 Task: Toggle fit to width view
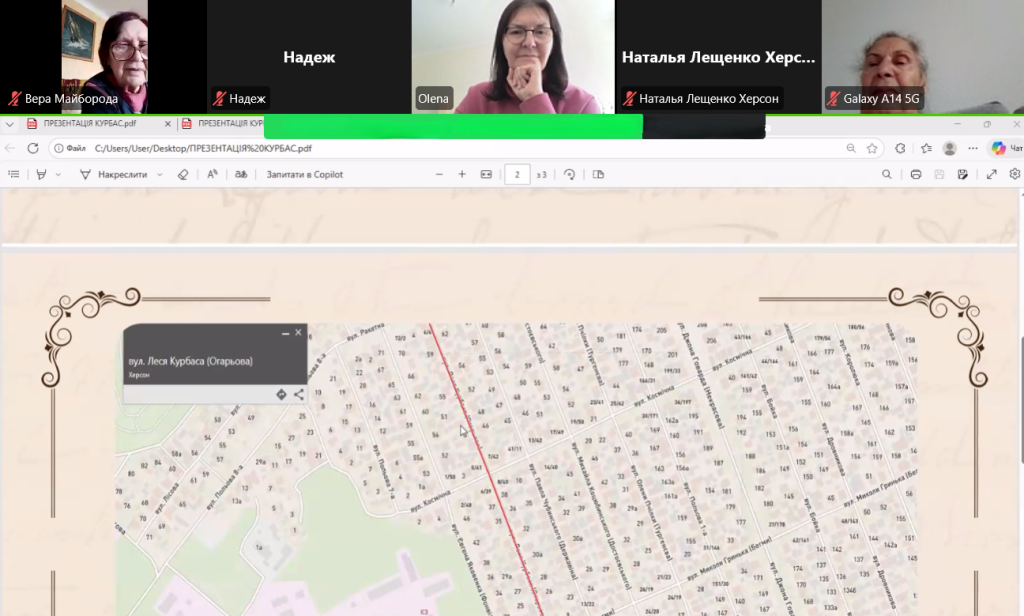(x=486, y=174)
